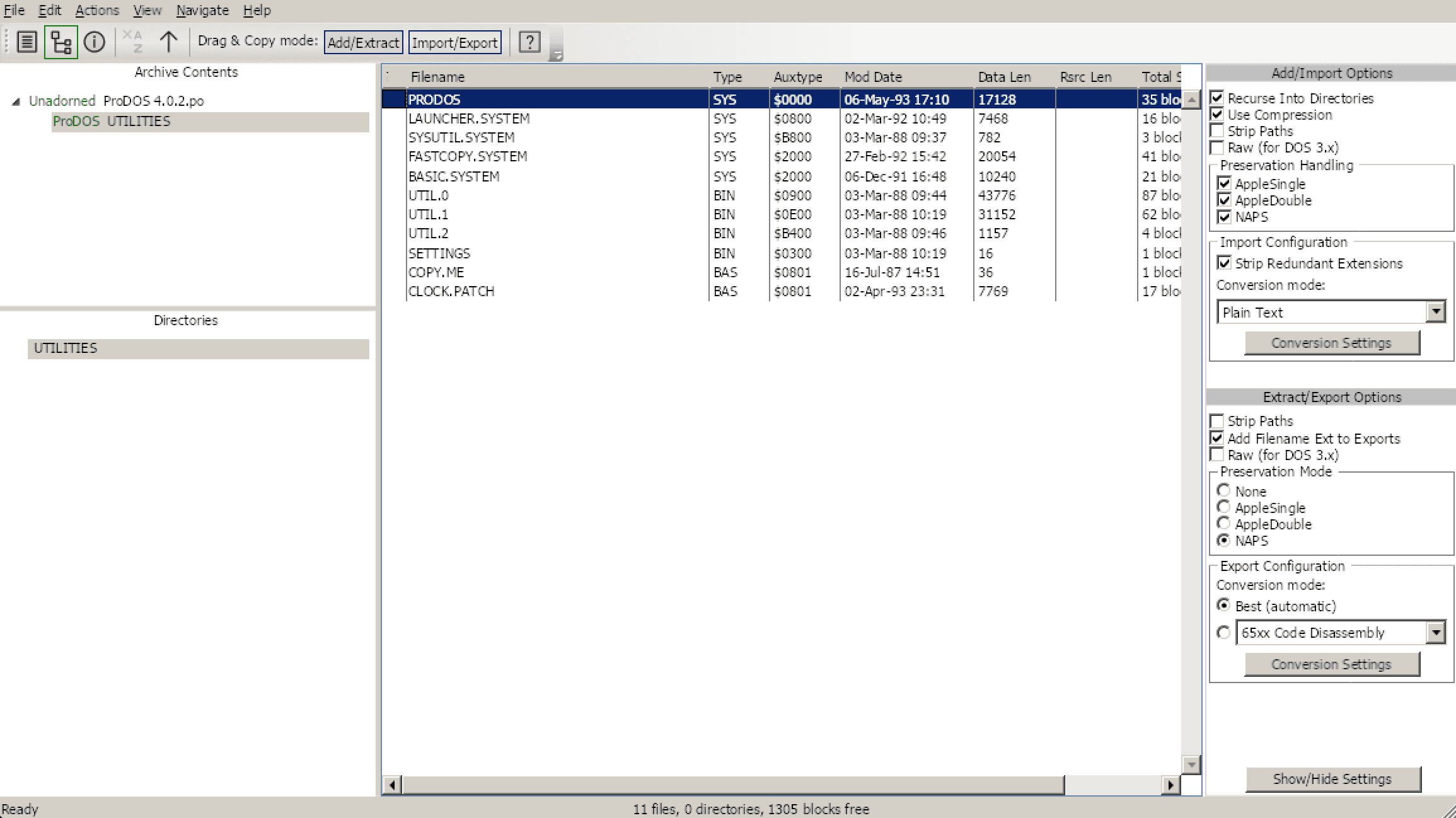
Task: Open the View menu
Action: click(147, 11)
